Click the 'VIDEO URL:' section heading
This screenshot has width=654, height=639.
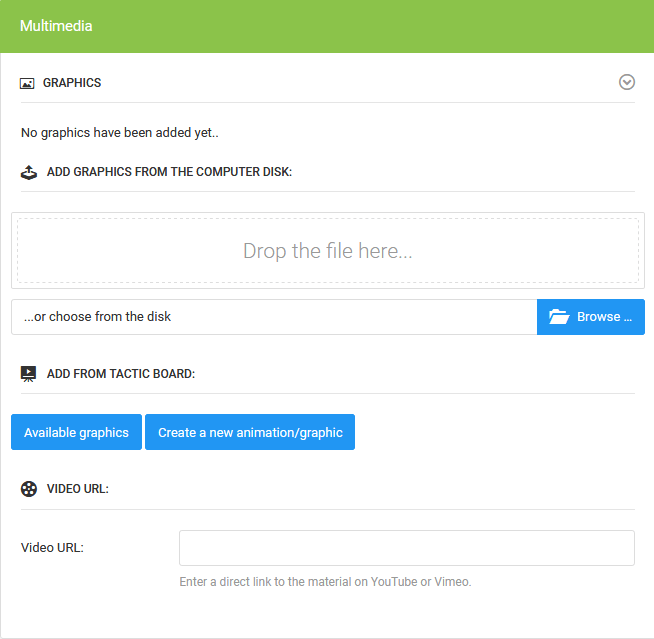coord(78,489)
